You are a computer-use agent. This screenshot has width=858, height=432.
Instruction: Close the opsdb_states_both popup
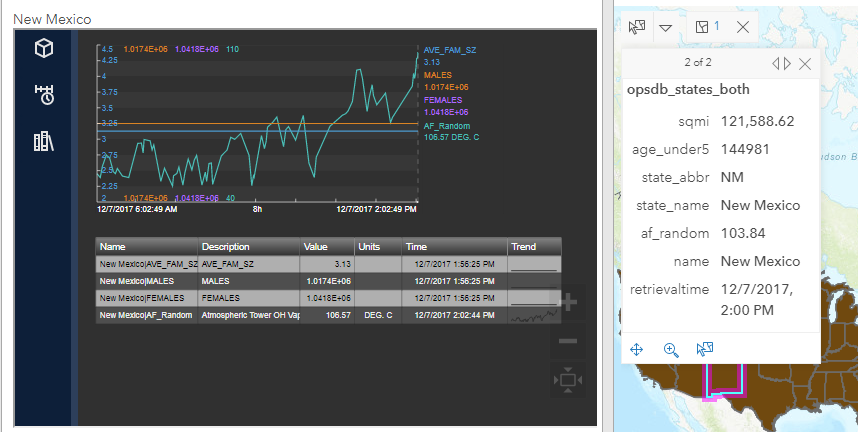pyautogui.click(x=805, y=63)
